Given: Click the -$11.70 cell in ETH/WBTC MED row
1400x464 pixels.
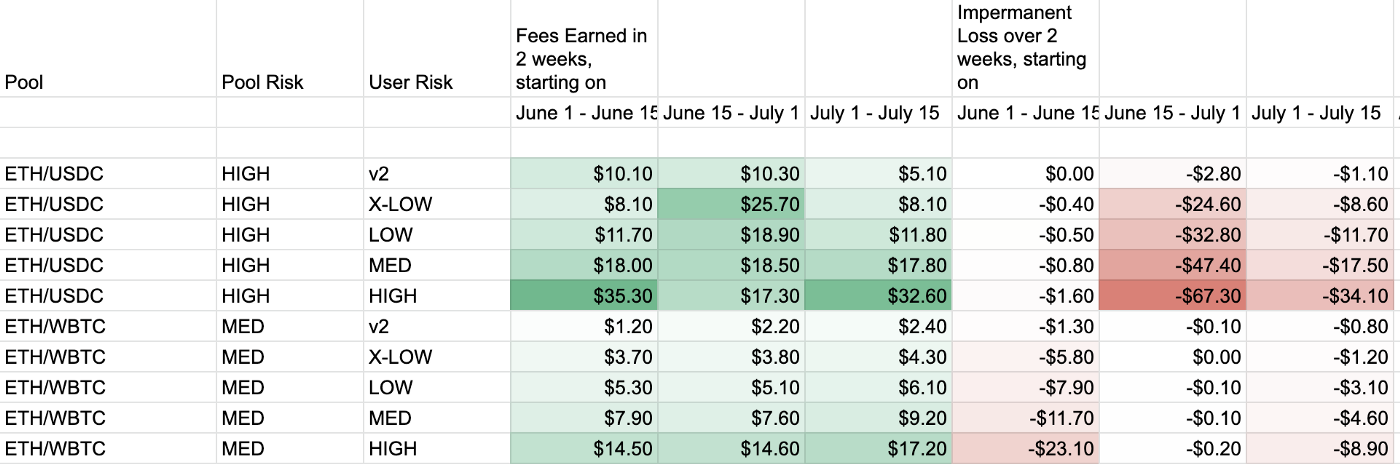Looking at the screenshot, I should 1026,418.
